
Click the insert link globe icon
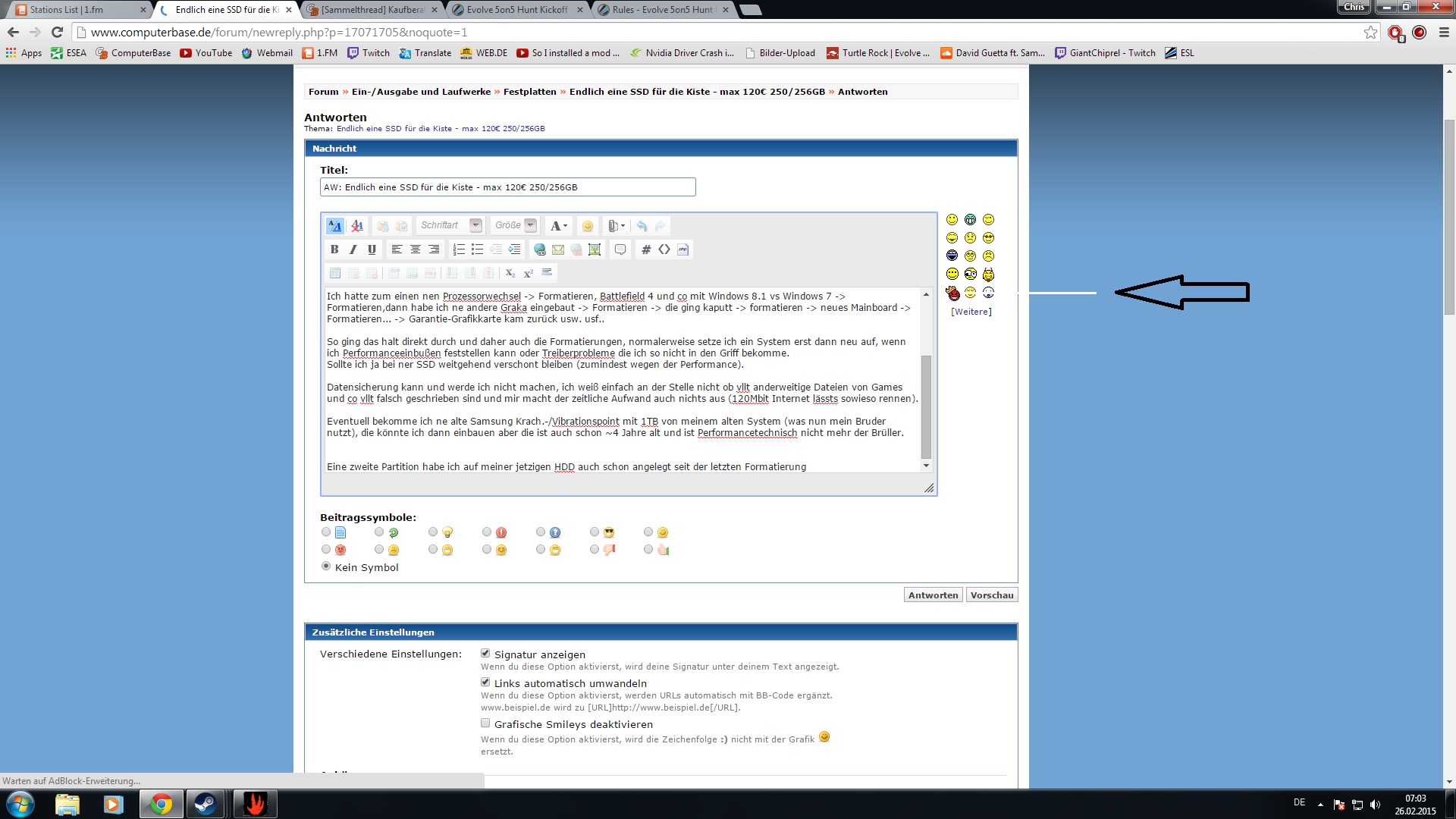pos(540,249)
